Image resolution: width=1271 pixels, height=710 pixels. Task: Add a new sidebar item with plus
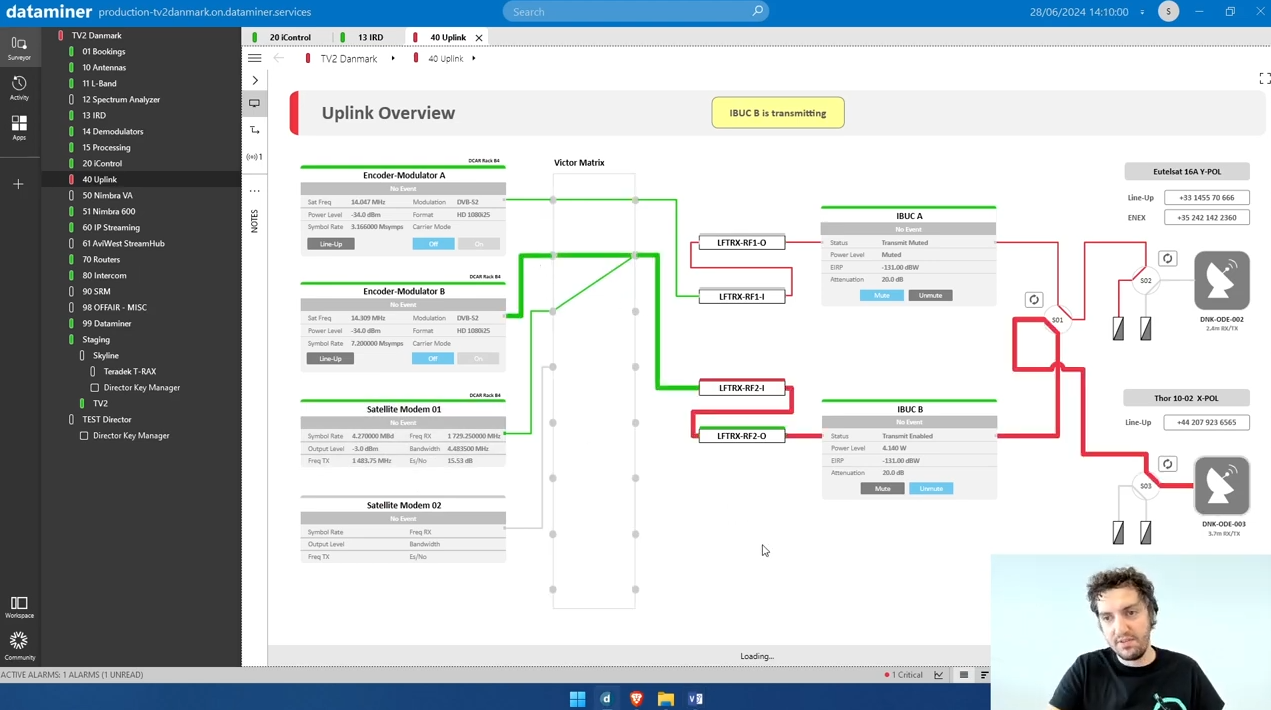19,184
